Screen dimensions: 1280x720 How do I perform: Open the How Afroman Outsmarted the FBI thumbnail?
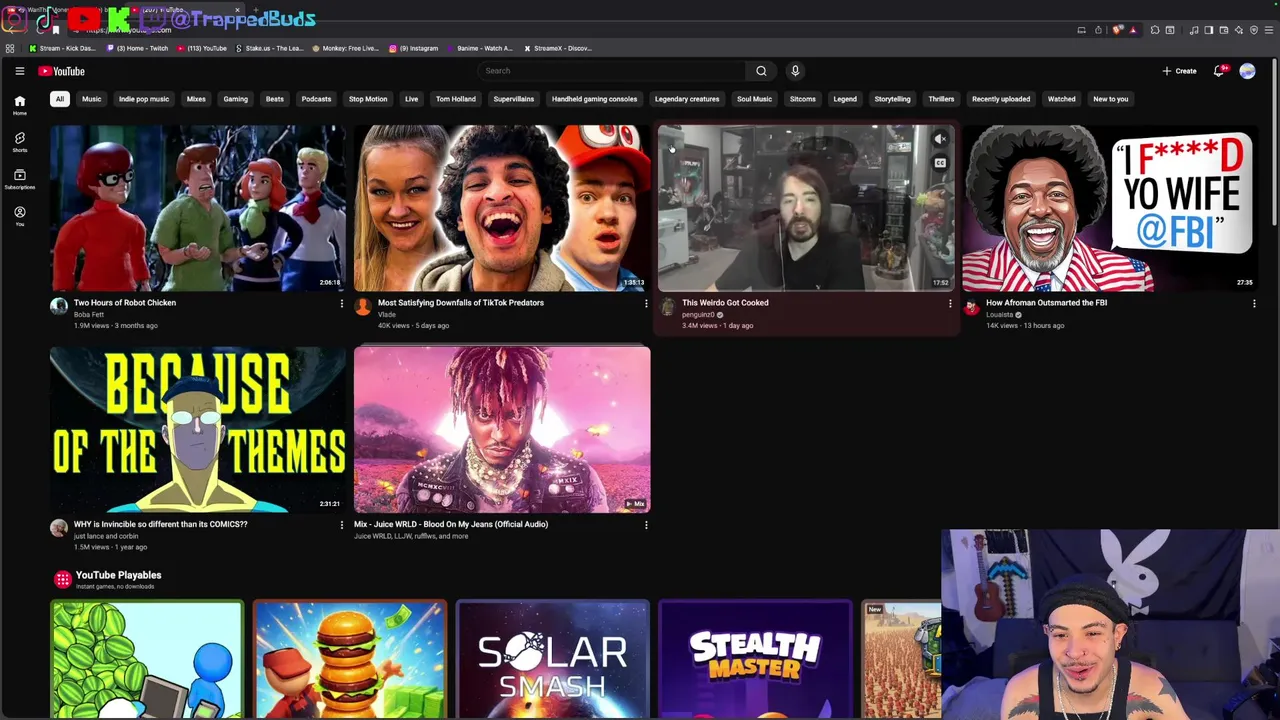(1110, 208)
